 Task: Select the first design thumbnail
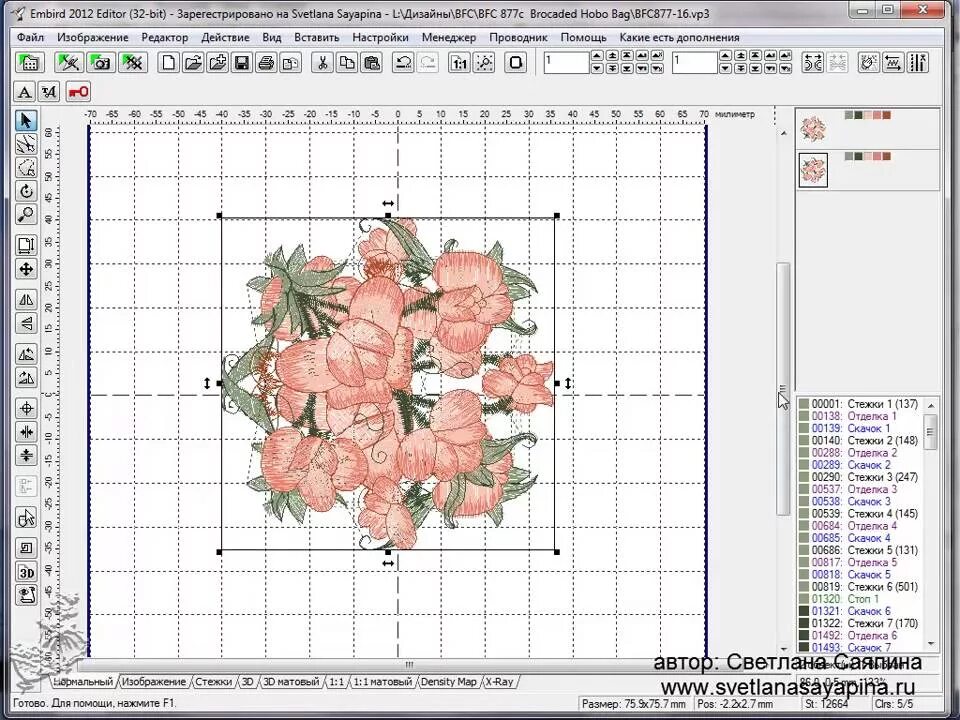point(813,129)
